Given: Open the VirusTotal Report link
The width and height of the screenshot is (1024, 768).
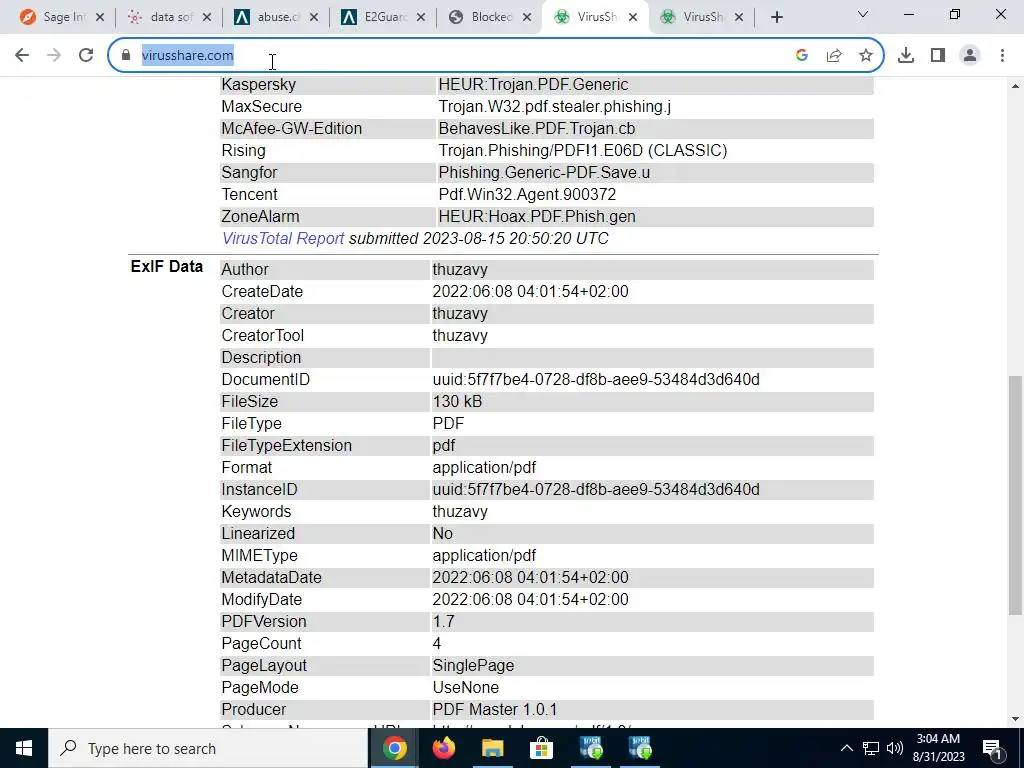Looking at the screenshot, I should 283,238.
